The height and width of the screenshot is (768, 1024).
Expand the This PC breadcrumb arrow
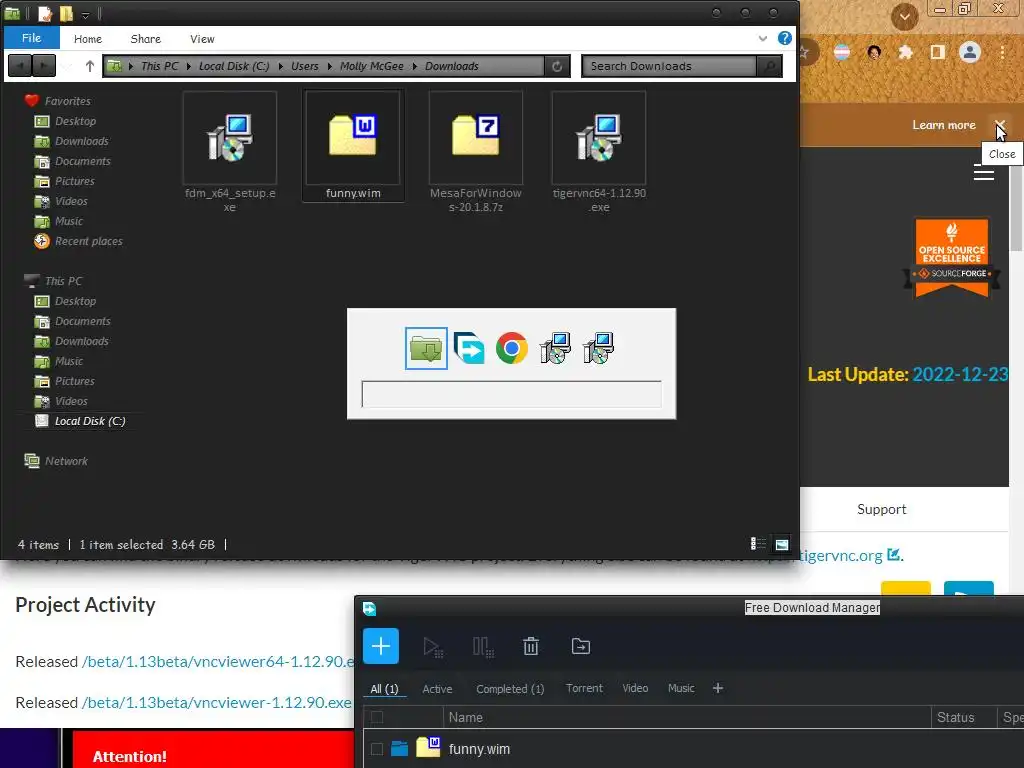(x=189, y=66)
